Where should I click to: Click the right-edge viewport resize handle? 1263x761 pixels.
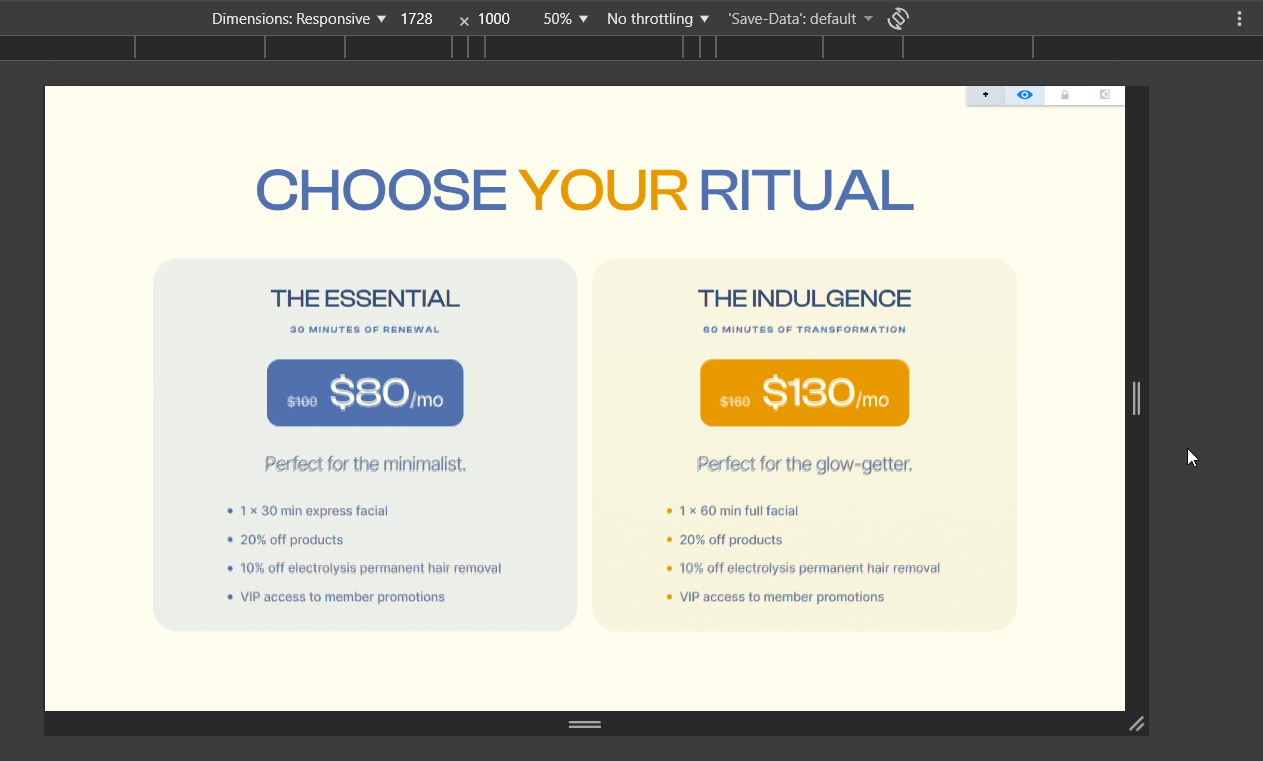point(1136,398)
